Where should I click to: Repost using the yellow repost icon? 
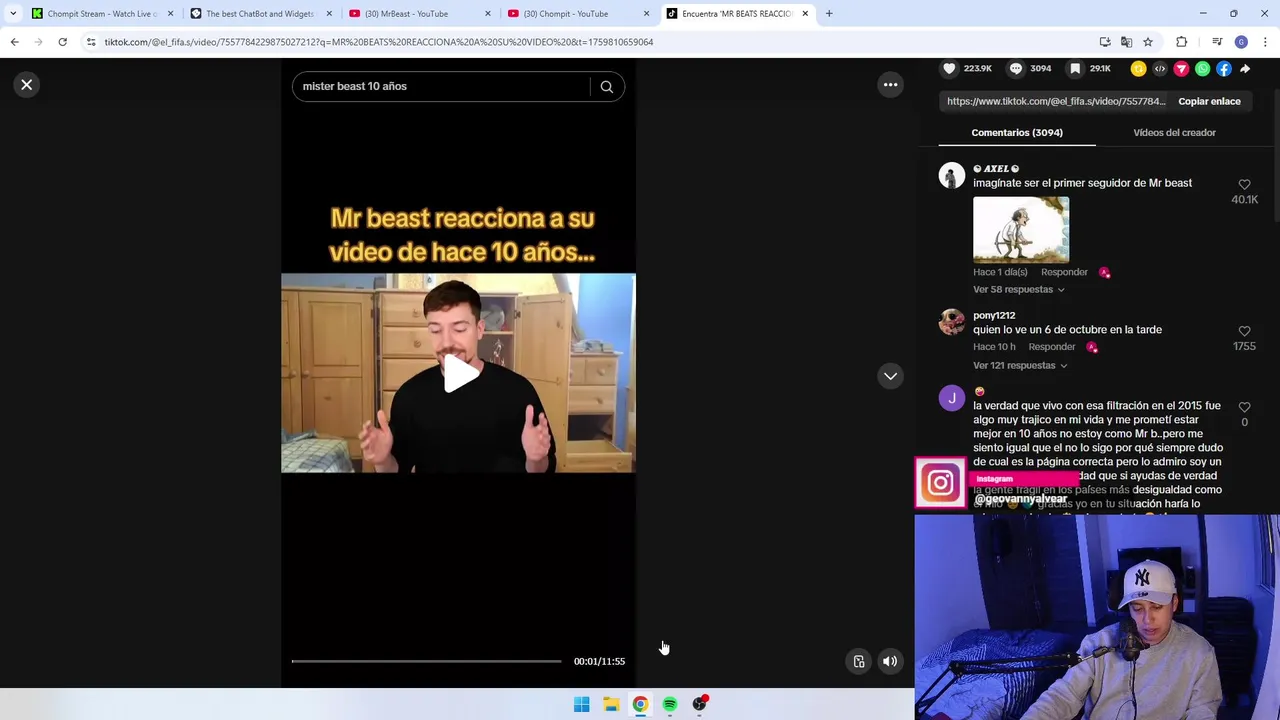1138,69
